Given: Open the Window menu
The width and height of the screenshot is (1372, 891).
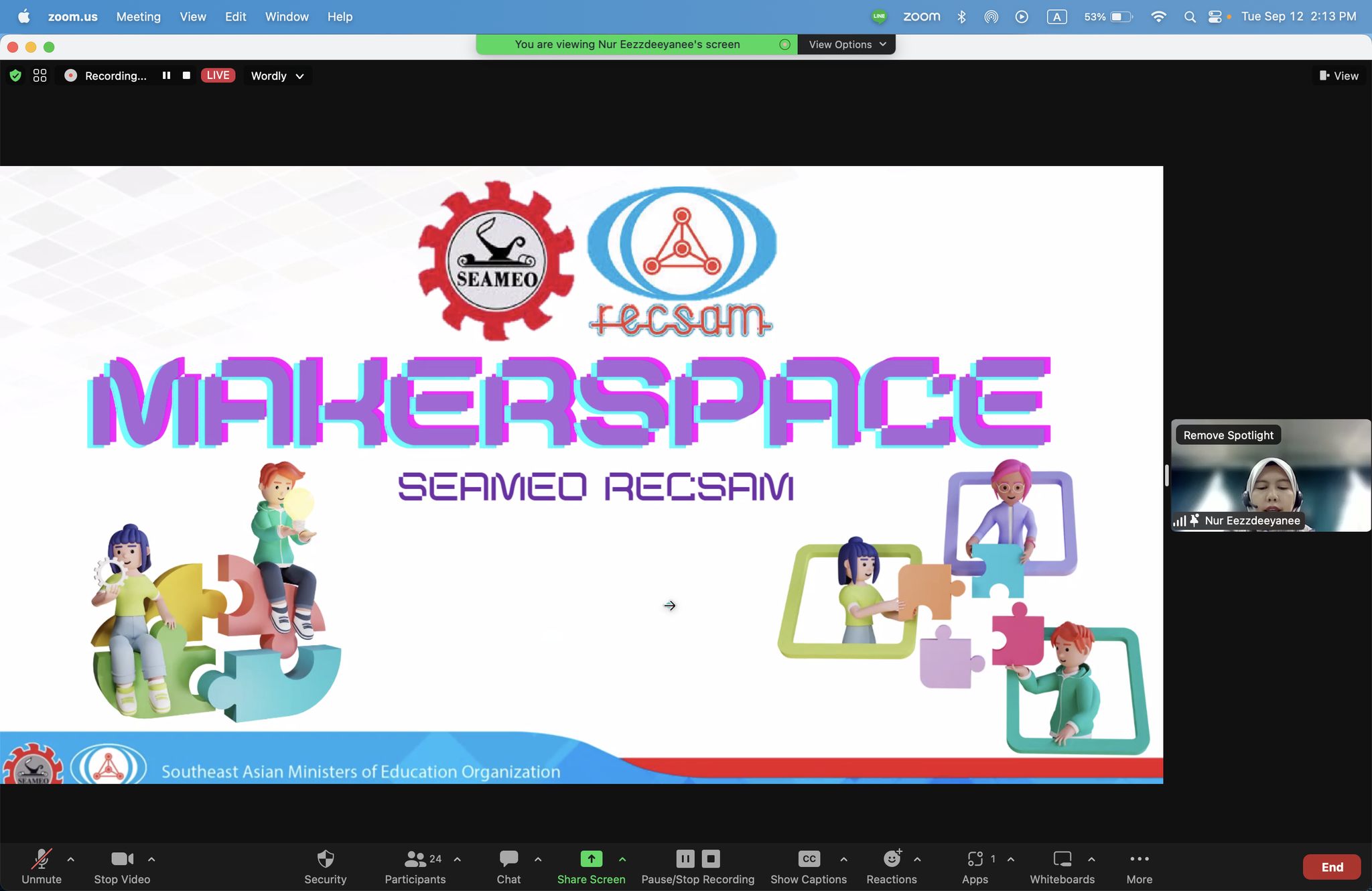Looking at the screenshot, I should coord(287,17).
